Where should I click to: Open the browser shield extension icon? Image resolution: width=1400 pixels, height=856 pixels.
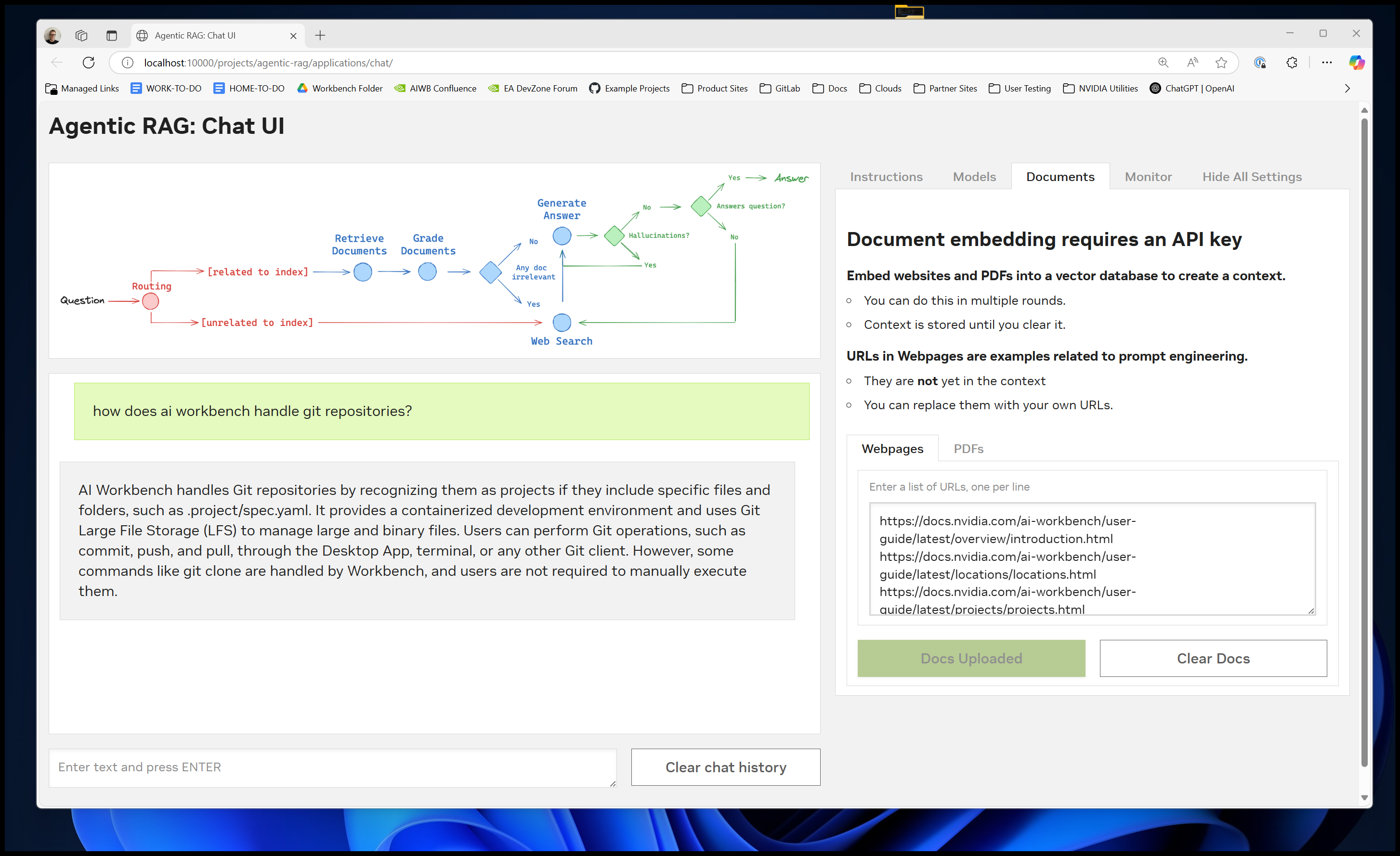coord(1260,63)
